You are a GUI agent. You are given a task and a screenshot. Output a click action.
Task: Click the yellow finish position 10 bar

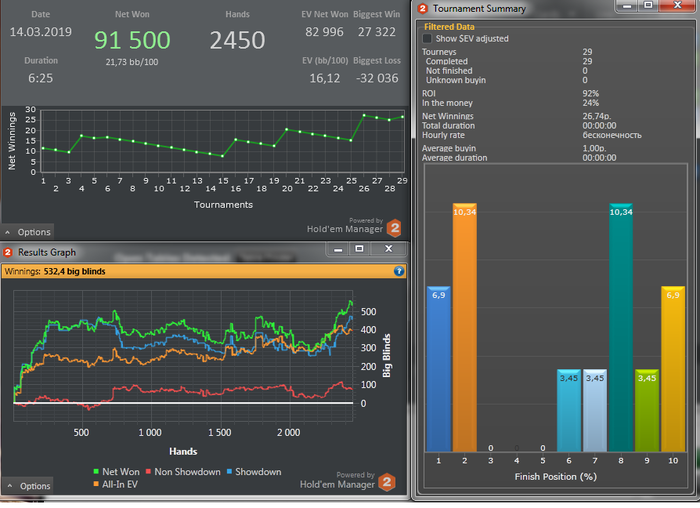pyautogui.click(x=673, y=369)
